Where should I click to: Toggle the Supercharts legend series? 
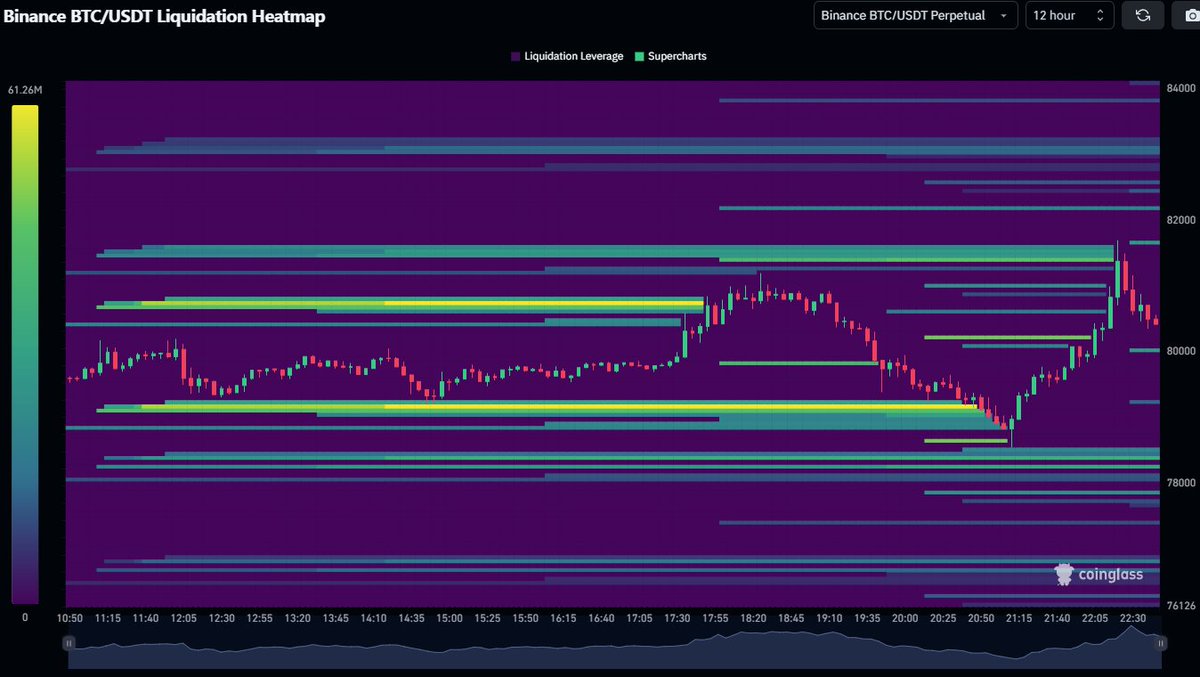[x=670, y=57]
